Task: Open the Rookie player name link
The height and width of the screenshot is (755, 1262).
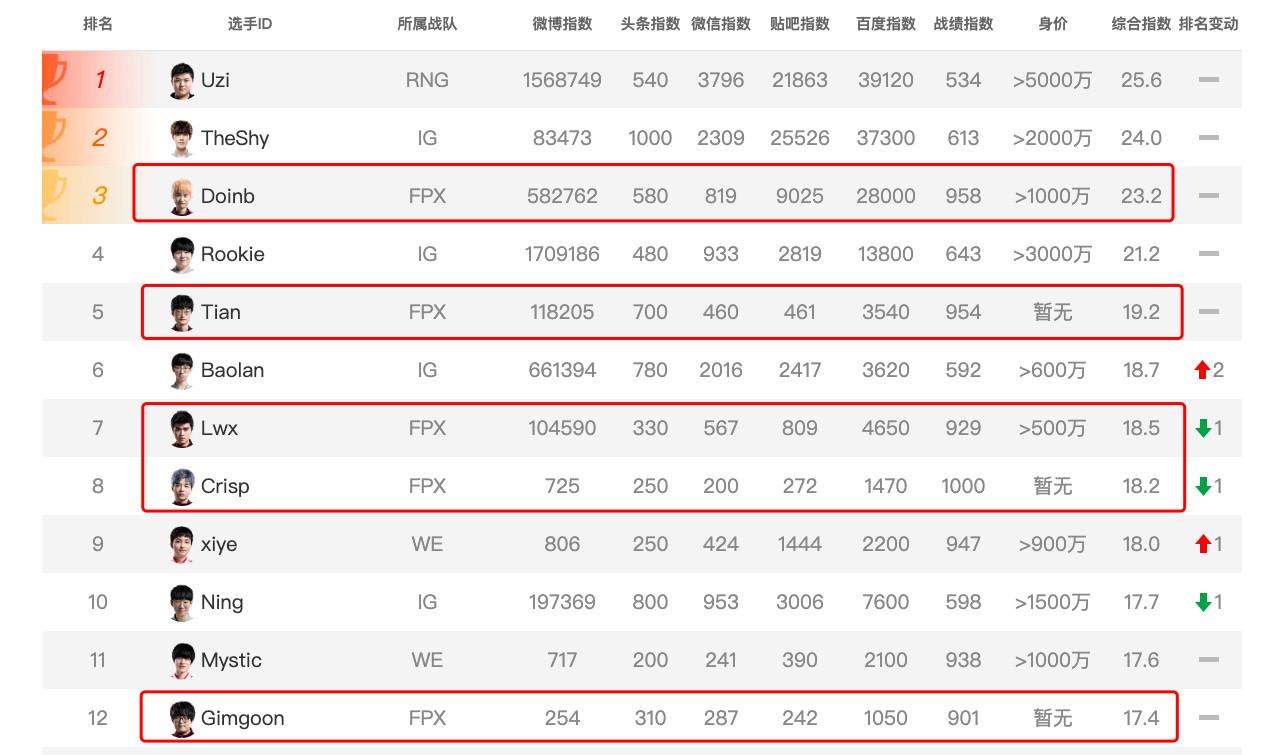Action: click(x=233, y=254)
